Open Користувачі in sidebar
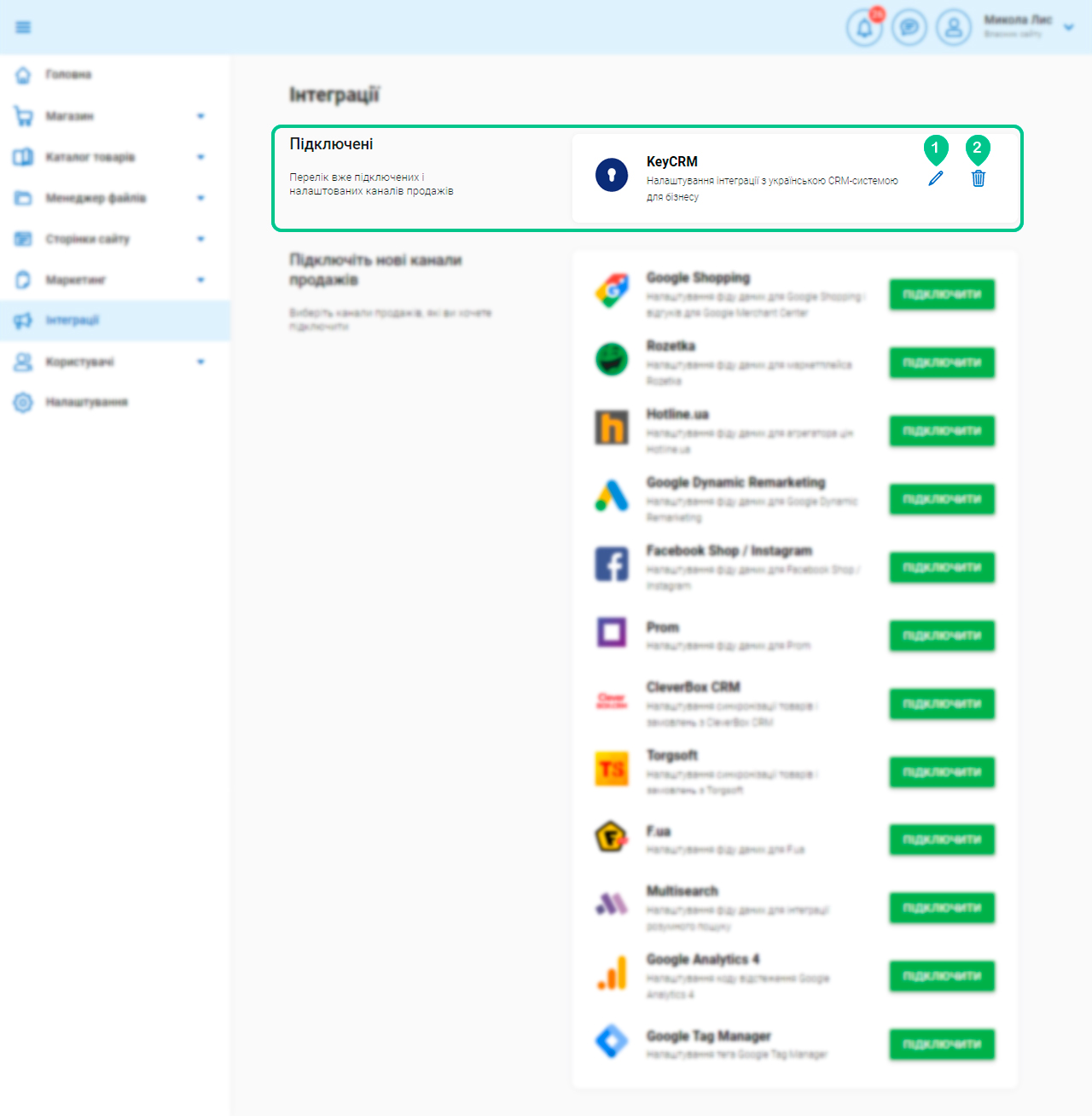The height and width of the screenshot is (1116, 1092). (x=80, y=362)
